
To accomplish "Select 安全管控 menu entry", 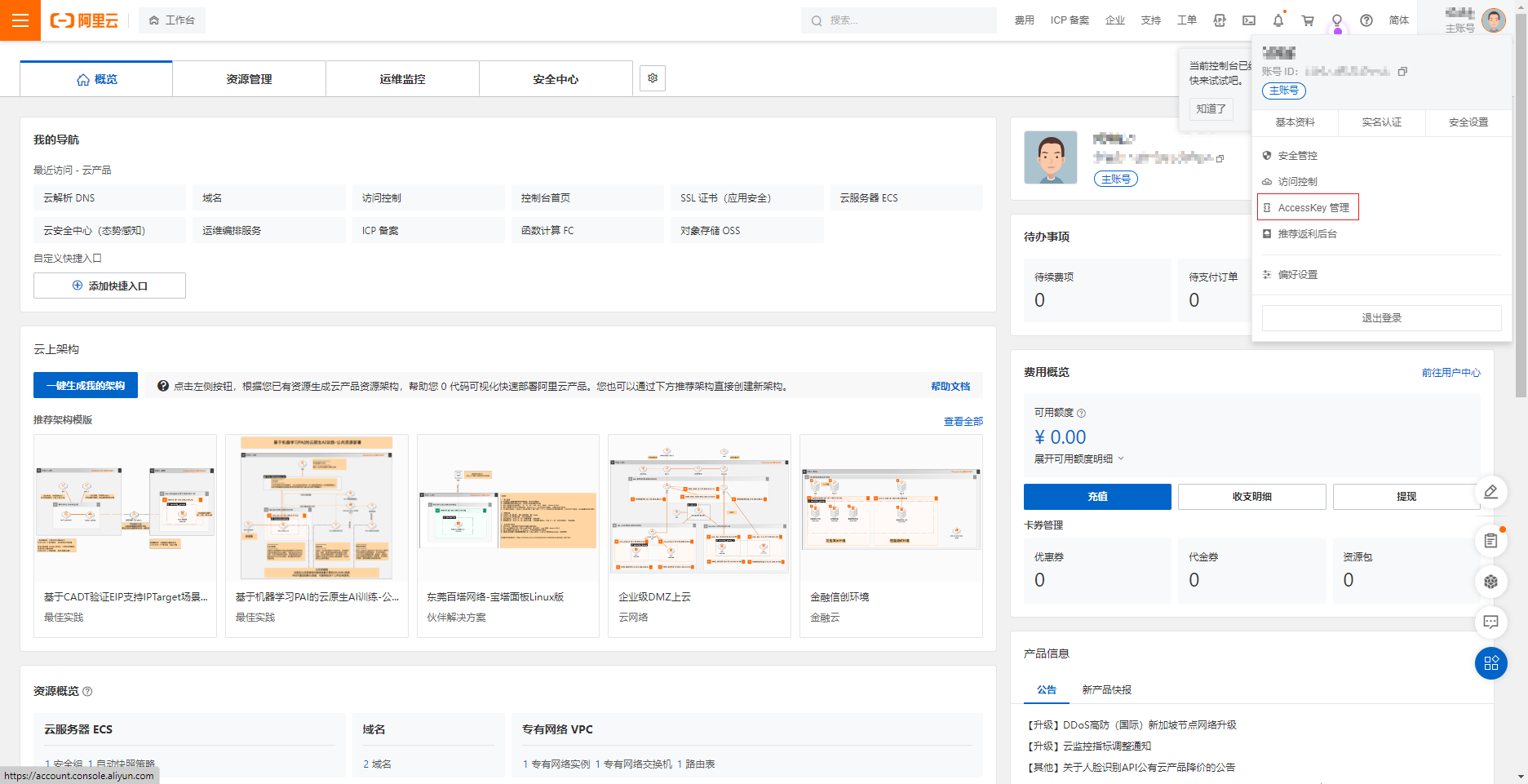I will [x=1297, y=156].
